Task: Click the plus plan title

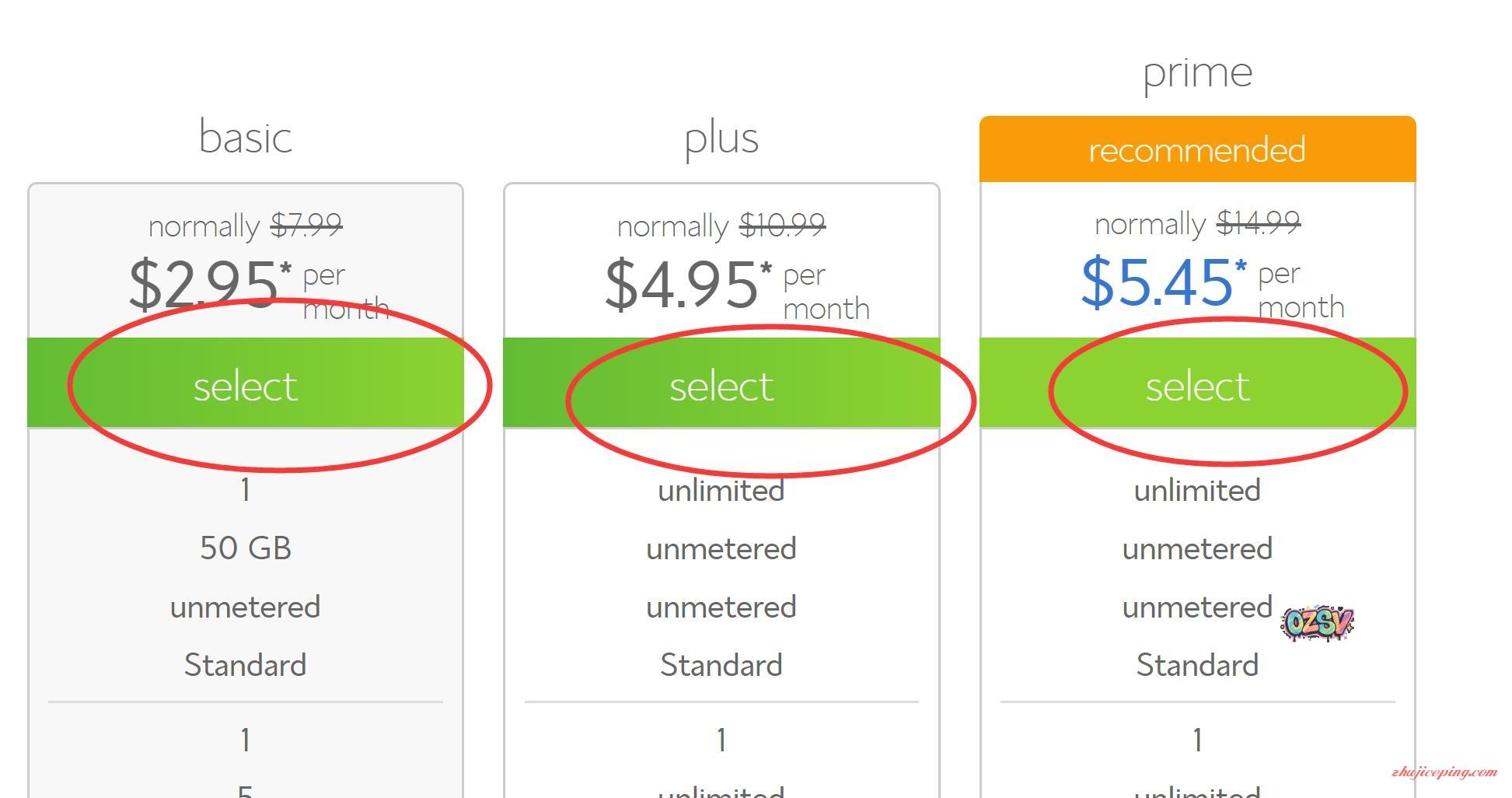Action: point(721,138)
